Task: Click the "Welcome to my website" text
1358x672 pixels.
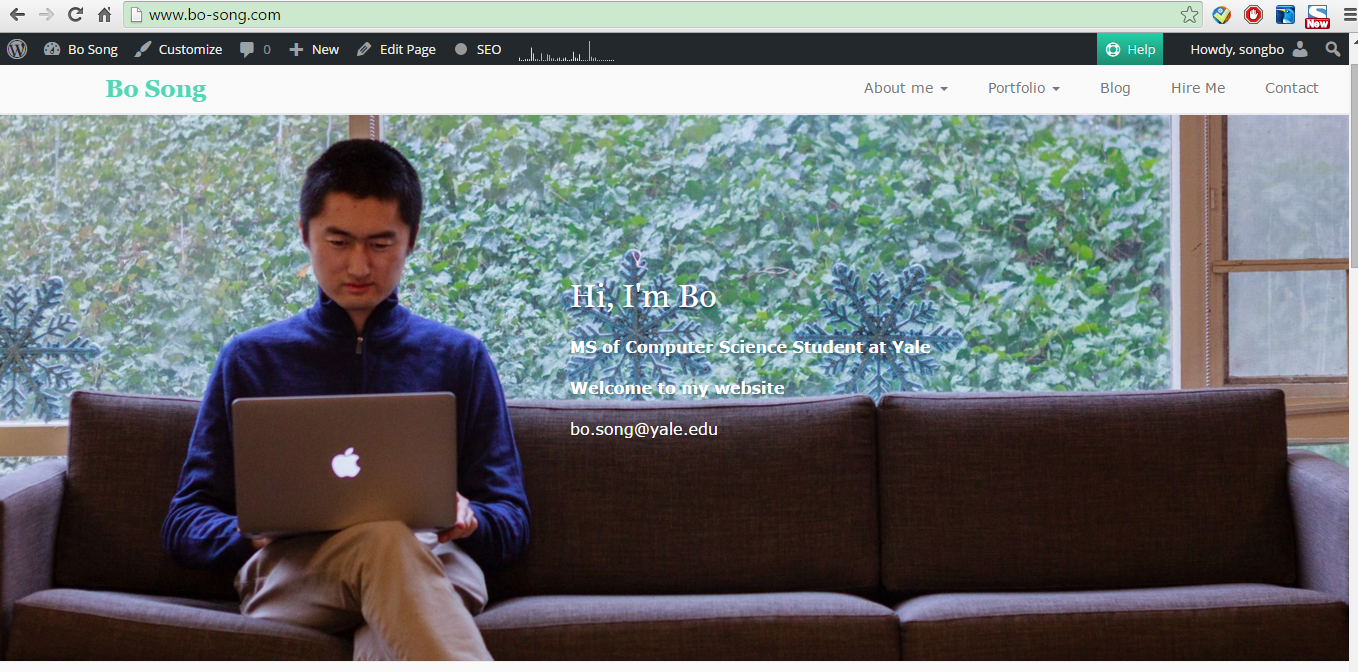Action: pyautogui.click(x=677, y=388)
